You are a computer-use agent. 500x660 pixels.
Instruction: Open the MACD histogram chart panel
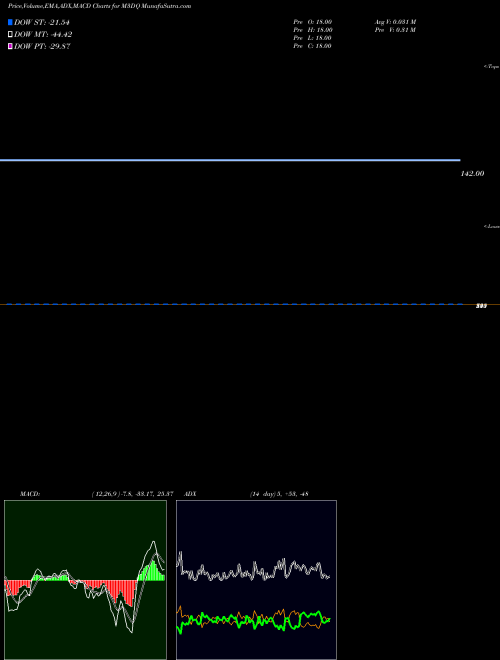pyautogui.click(x=85, y=580)
